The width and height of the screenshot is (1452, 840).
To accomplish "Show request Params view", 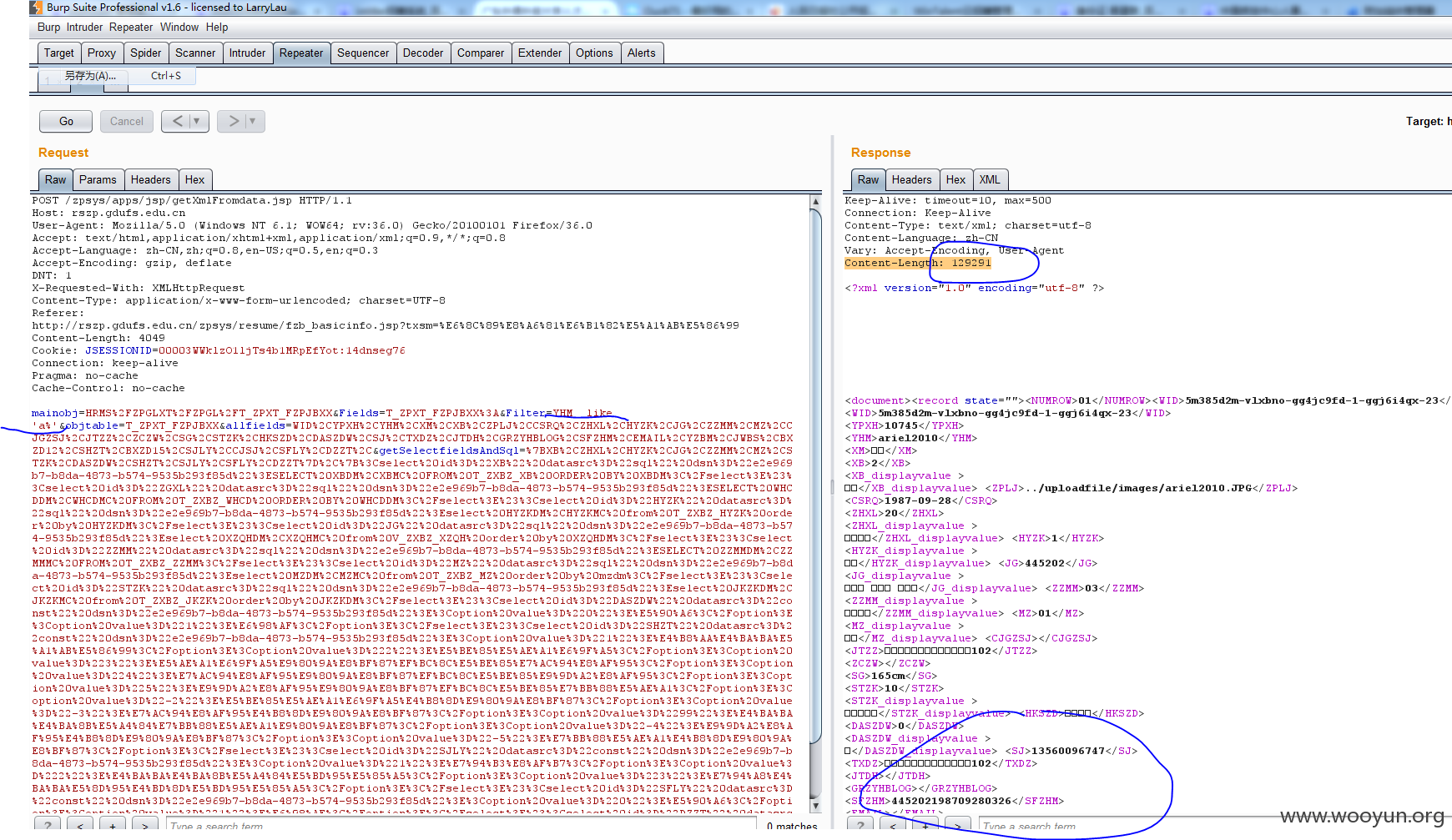I will (98, 179).
